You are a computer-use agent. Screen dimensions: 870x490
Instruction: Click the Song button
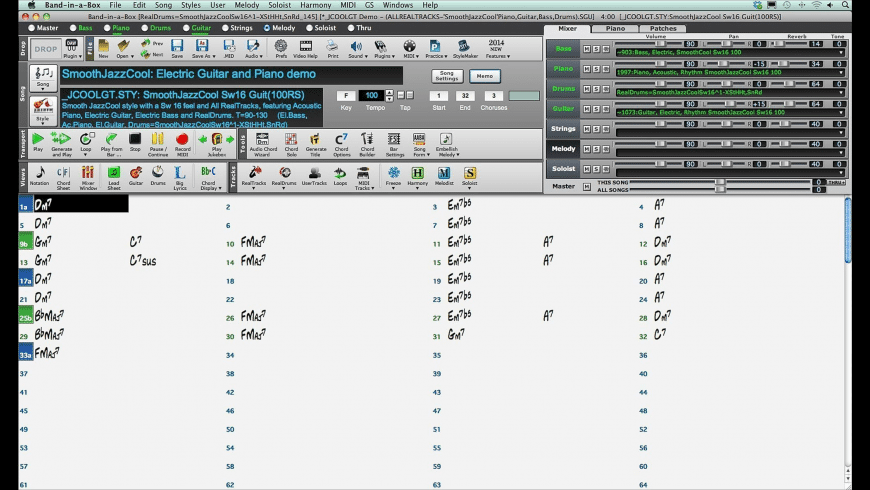(43, 78)
